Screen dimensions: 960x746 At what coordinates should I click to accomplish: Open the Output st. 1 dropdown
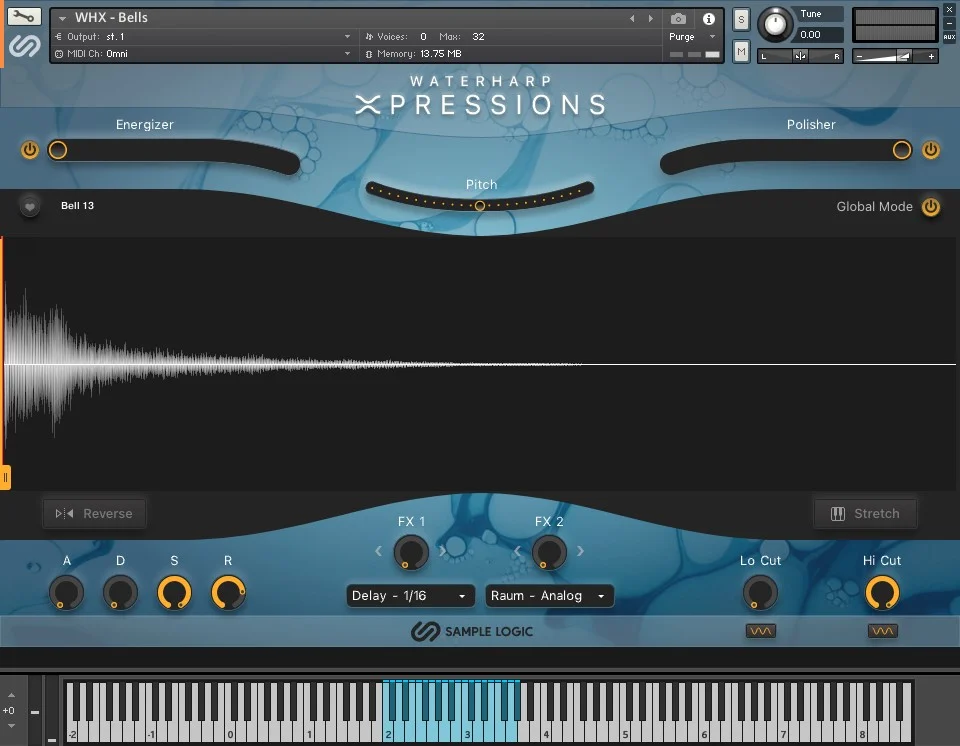[x=202, y=37]
